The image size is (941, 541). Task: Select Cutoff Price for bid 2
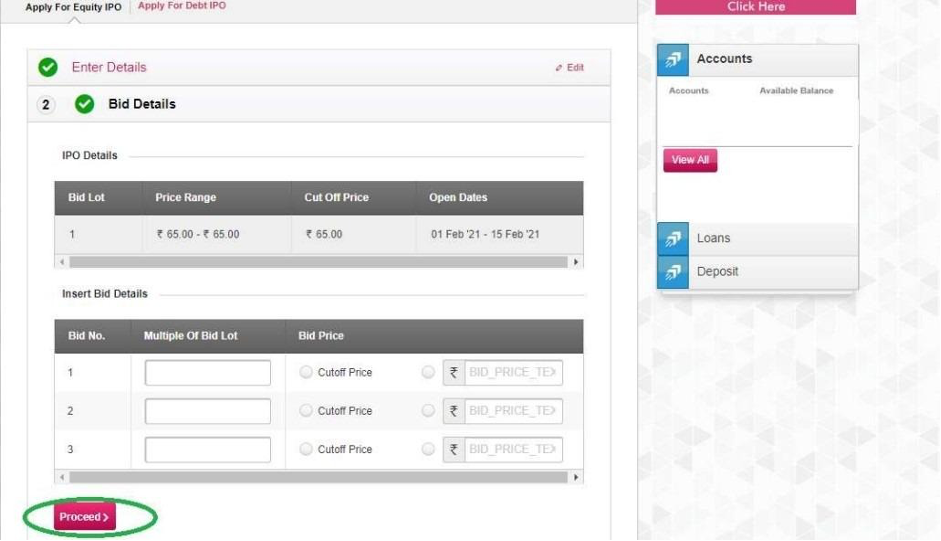click(x=306, y=411)
